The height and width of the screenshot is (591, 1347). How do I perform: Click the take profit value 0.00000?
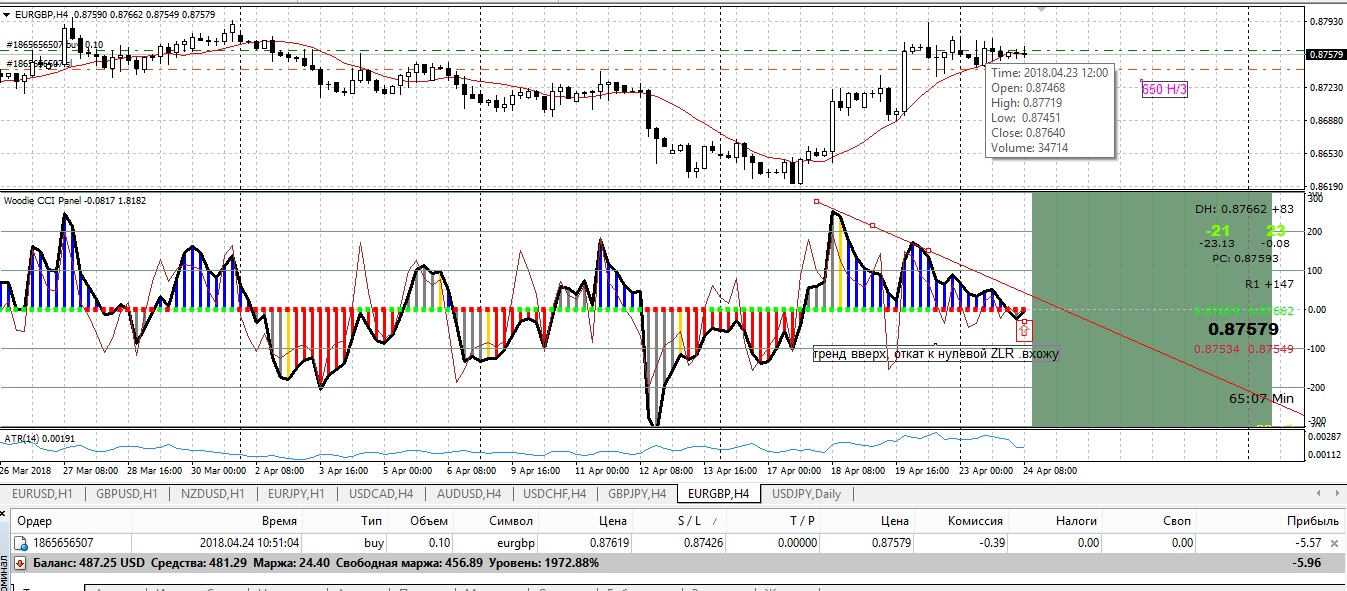click(x=795, y=543)
